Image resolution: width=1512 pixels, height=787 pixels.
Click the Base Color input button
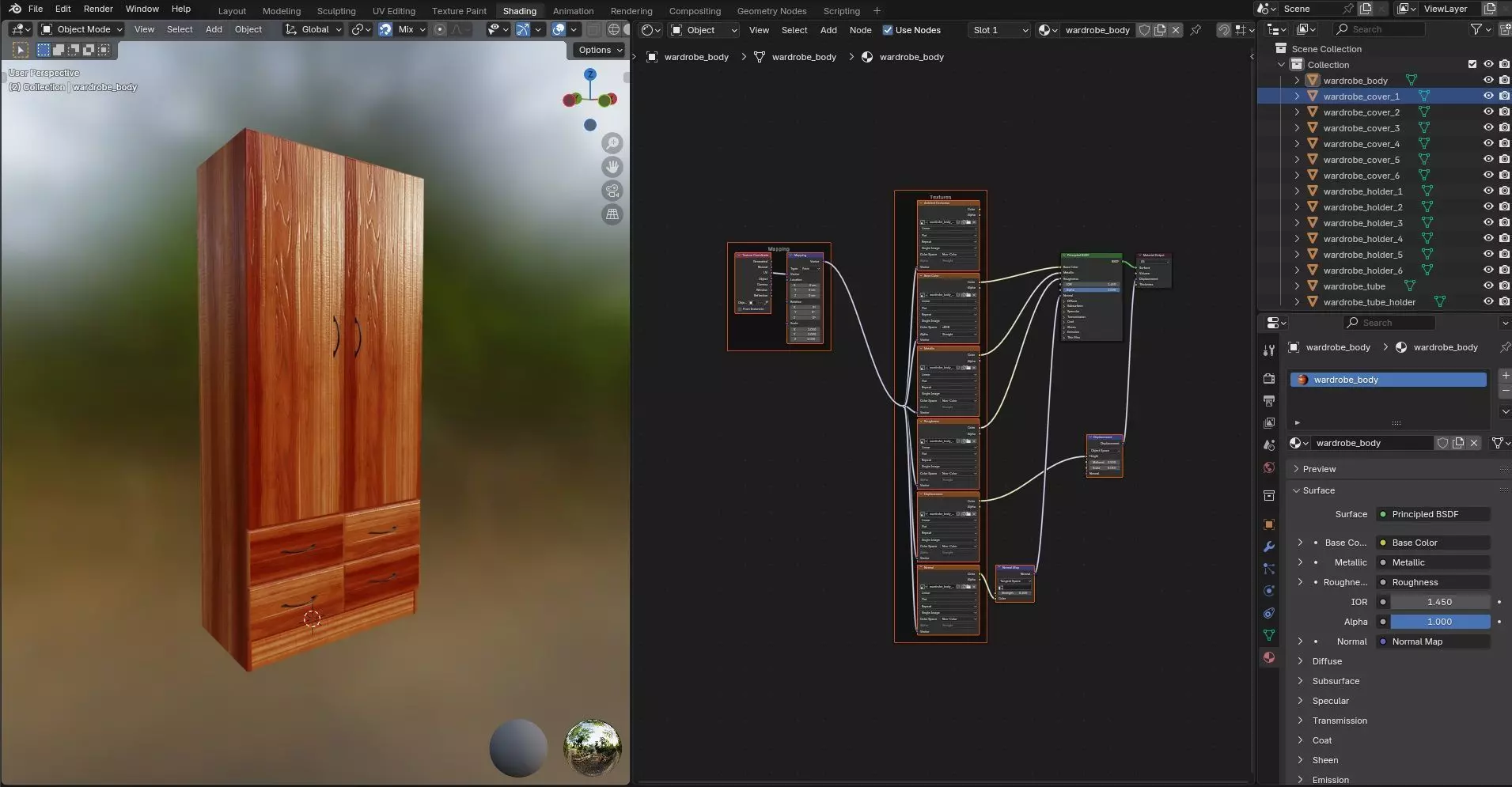click(1433, 543)
